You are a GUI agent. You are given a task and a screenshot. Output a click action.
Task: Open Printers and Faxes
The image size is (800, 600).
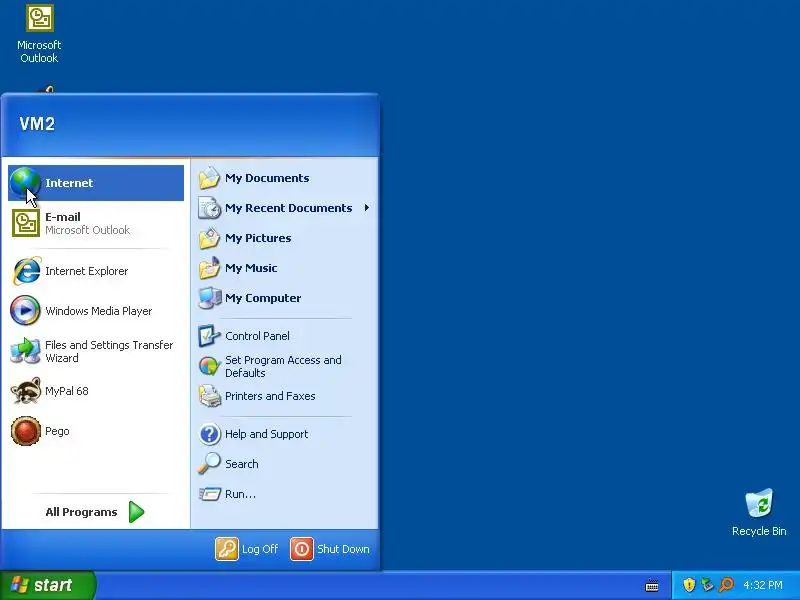tap(285, 396)
